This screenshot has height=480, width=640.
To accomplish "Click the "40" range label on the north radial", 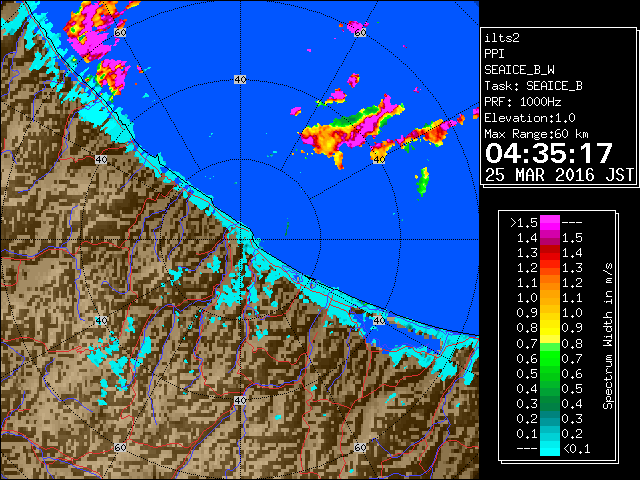I will [x=240, y=80].
